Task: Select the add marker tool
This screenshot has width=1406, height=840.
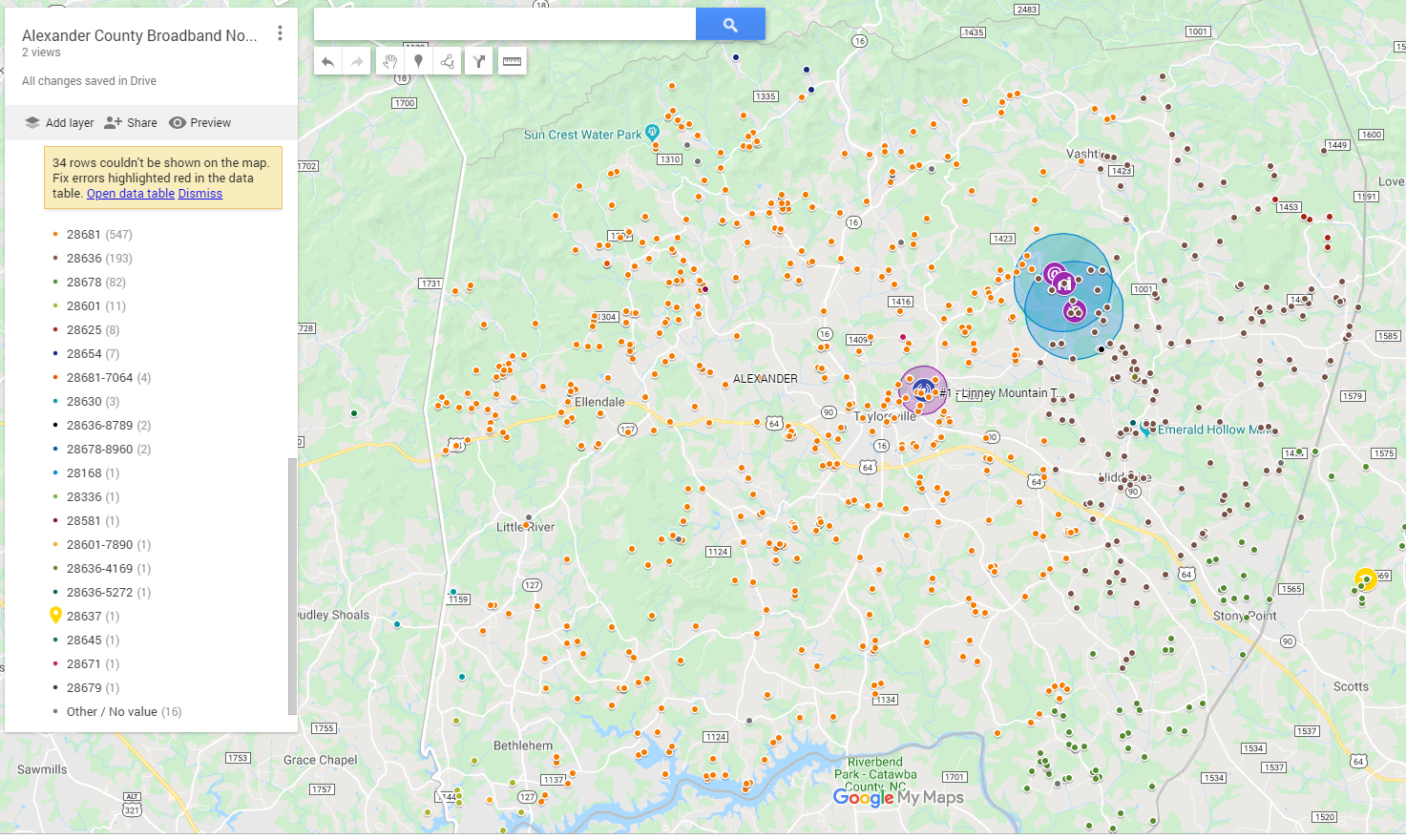Action: pyautogui.click(x=418, y=62)
